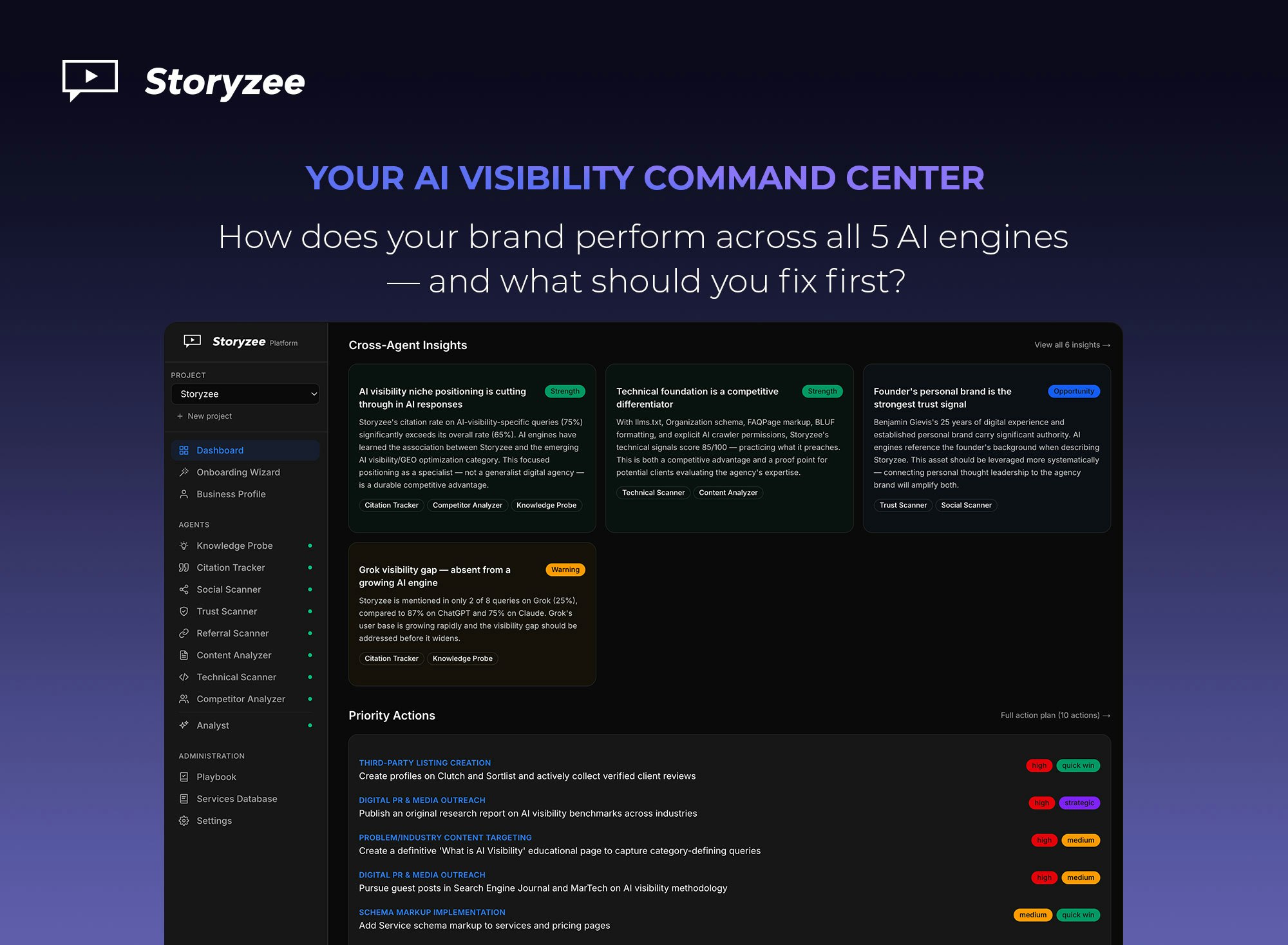Click the Citation Tracker tag on Grok insight
The width and height of the screenshot is (1288, 945).
(391, 658)
